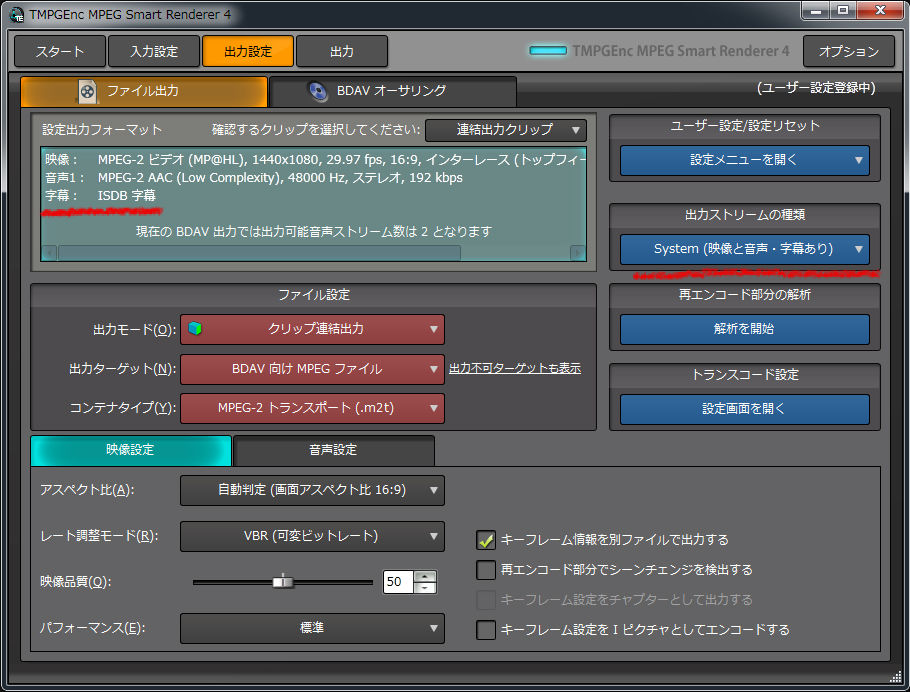This screenshot has width=910, height=692.
Task: Enable 再エンコード部分でシーンチェンジを検出する
Action: [486, 570]
